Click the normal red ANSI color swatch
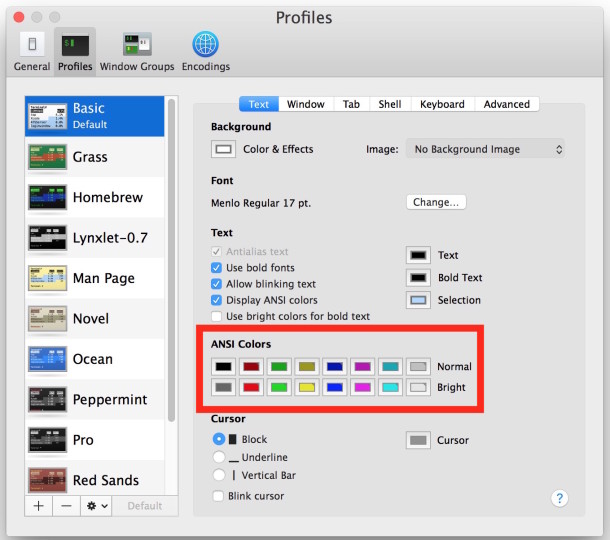 [x=251, y=367]
